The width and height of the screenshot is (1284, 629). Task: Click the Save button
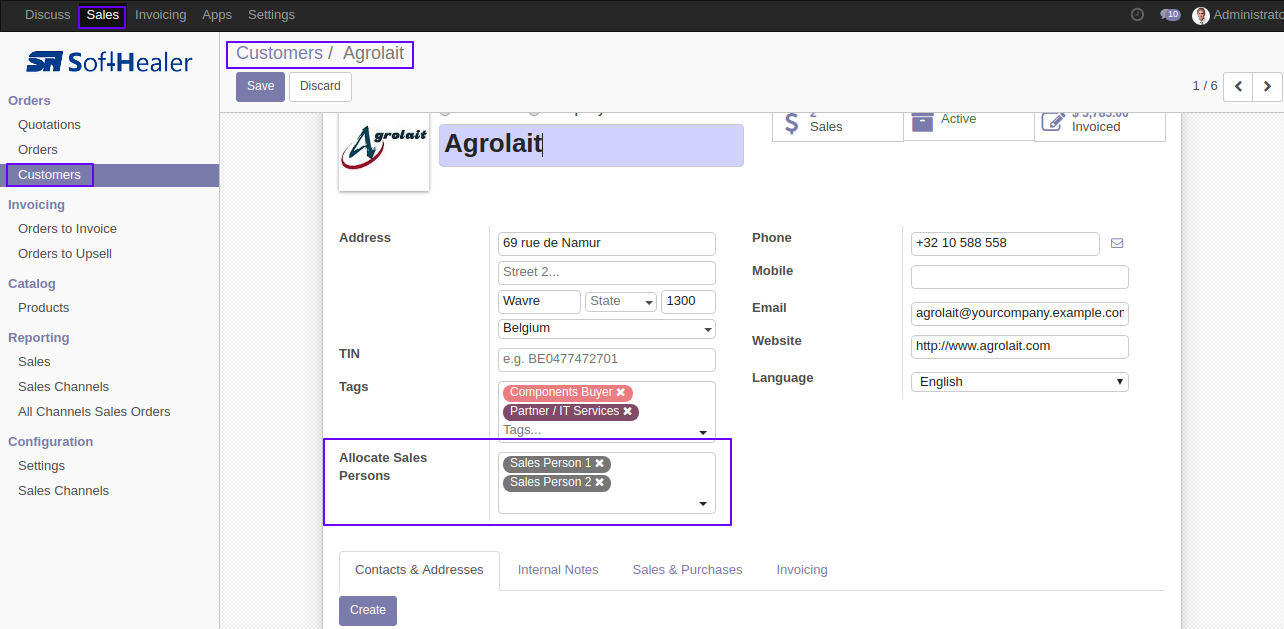[260, 87]
